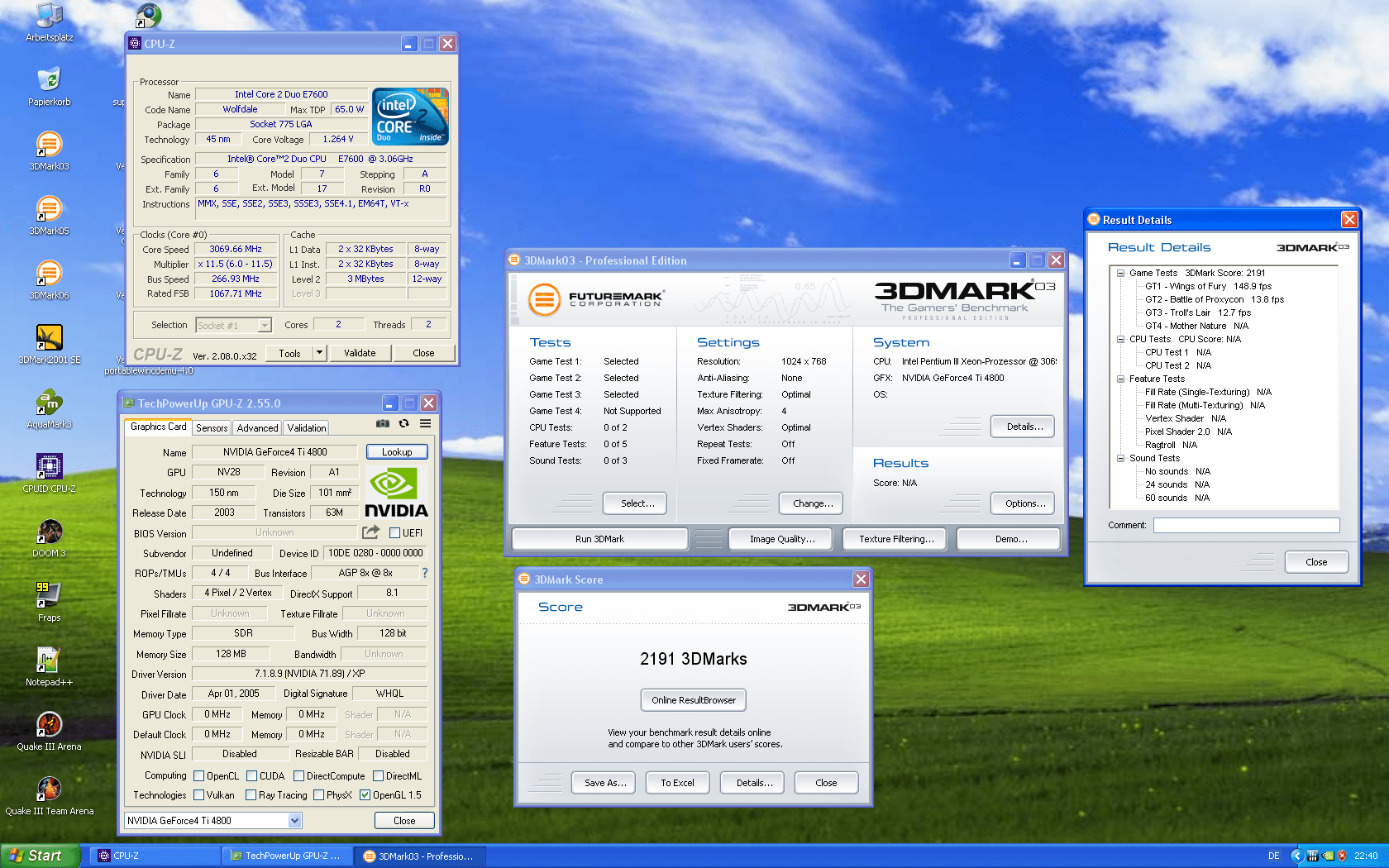
Task: Toggle the CUDA checkbox
Action: [x=252, y=776]
